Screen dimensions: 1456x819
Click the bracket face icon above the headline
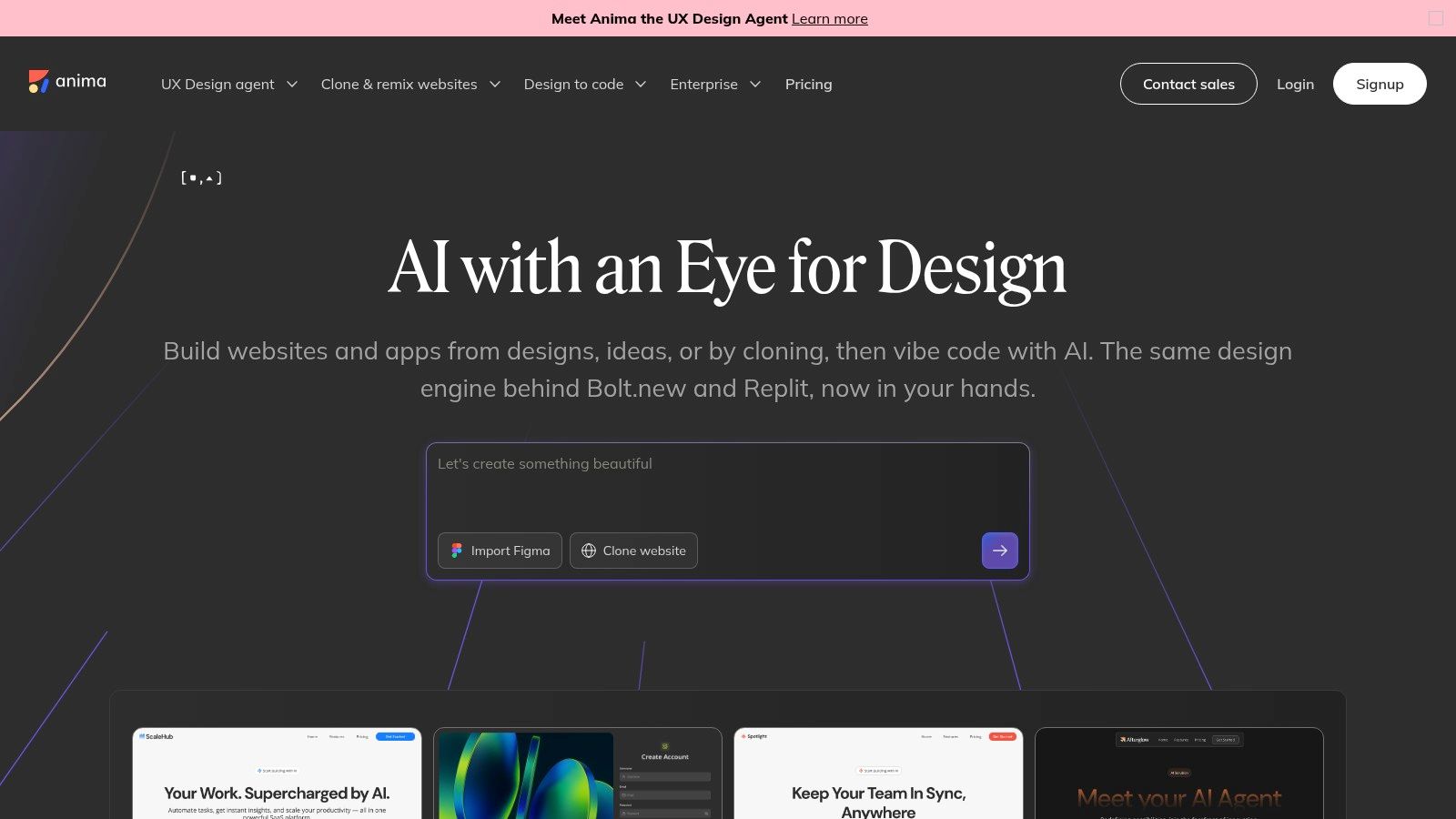point(201,178)
